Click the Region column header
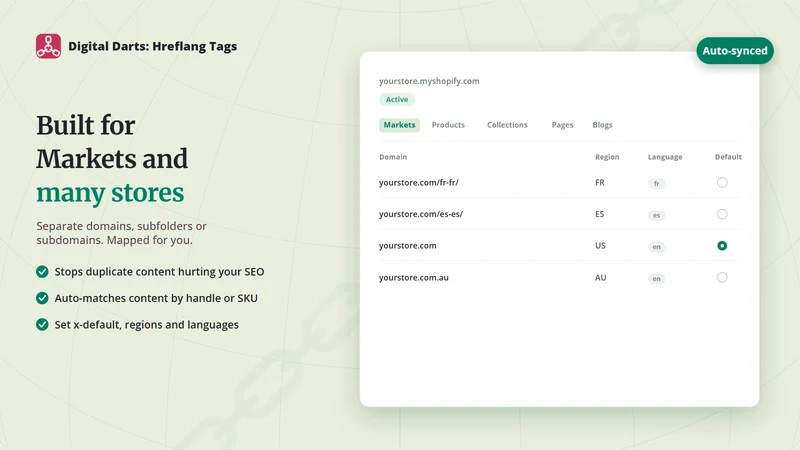This screenshot has height=450, width=800. click(607, 157)
